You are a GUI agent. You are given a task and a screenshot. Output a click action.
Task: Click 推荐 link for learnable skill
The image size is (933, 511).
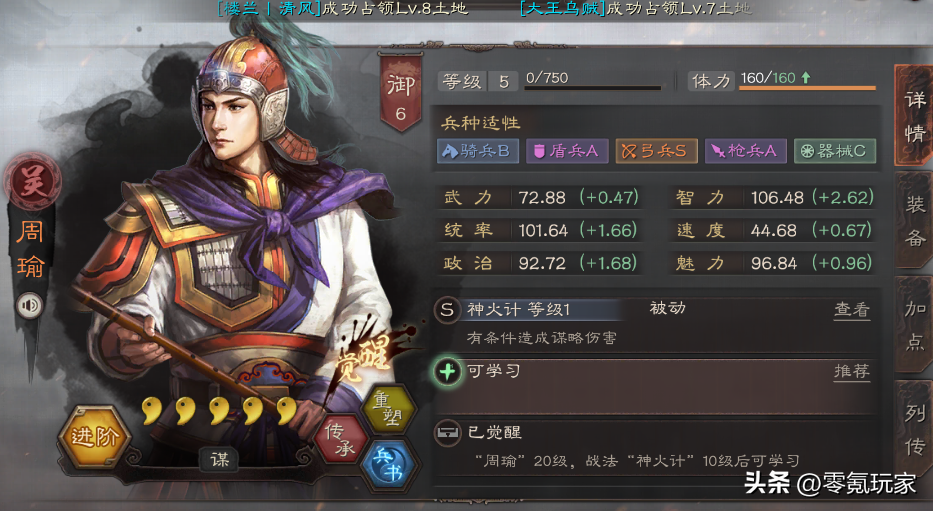(851, 372)
